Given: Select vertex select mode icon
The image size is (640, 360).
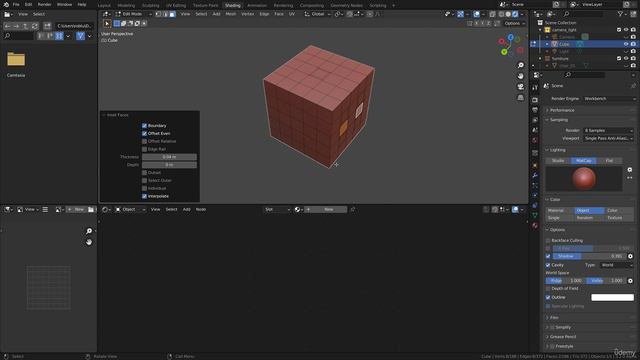Looking at the screenshot, I should pos(158,14).
